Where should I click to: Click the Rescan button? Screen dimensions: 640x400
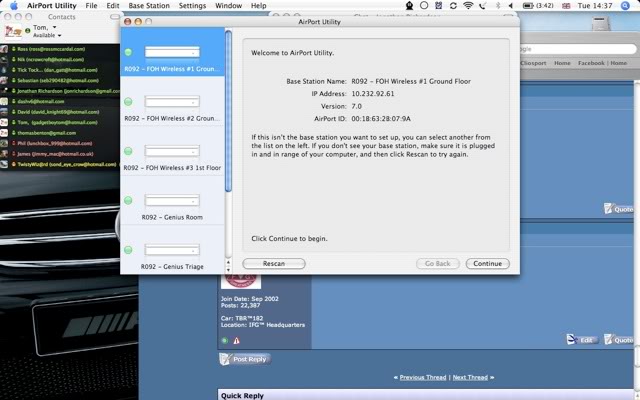coord(273,264)
